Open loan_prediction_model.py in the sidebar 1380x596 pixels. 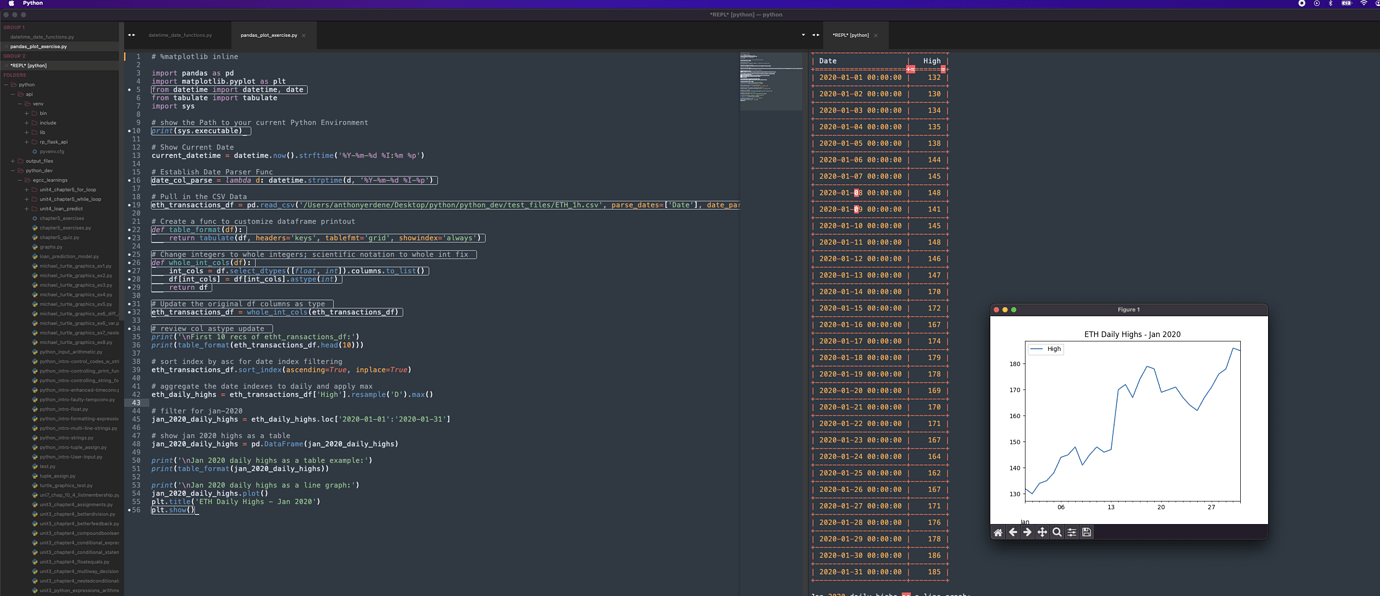[69, 257]
